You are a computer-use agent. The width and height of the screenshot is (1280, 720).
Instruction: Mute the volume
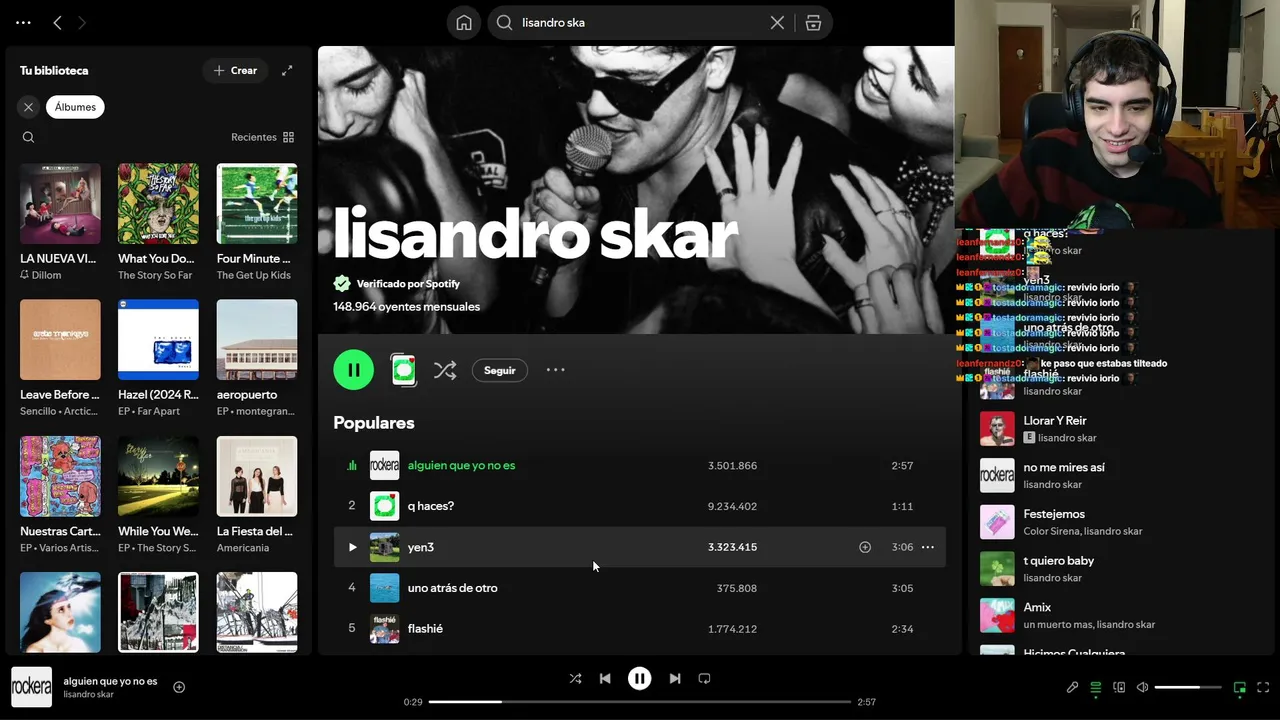coord(1142,688)
